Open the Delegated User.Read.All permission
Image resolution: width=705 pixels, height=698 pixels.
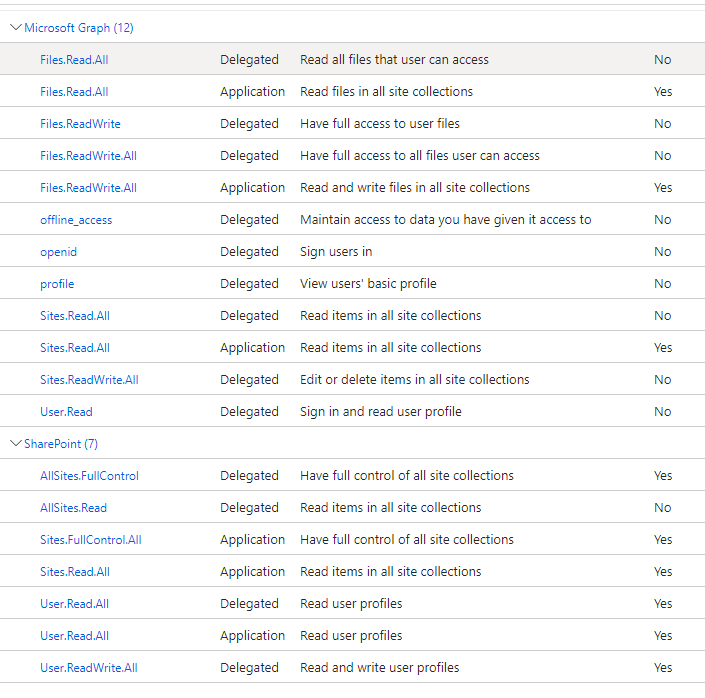74,604
